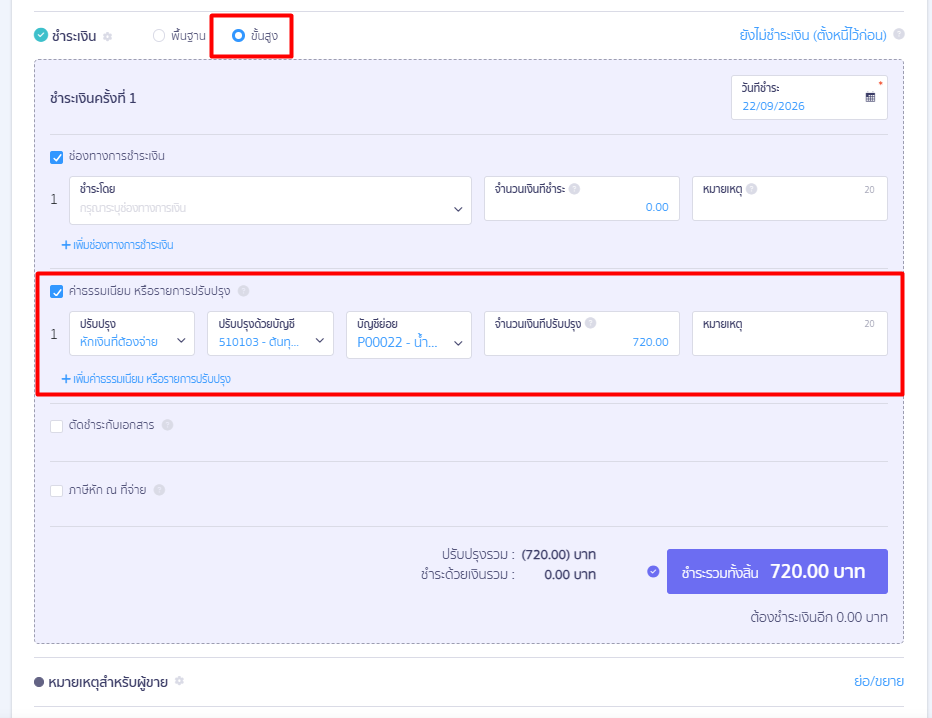The width and height of the screenshot is (932, 718).
Task: Enable the ตัดชำระกับเอกสาร checkbox
Action: click(x=56, y=426)
